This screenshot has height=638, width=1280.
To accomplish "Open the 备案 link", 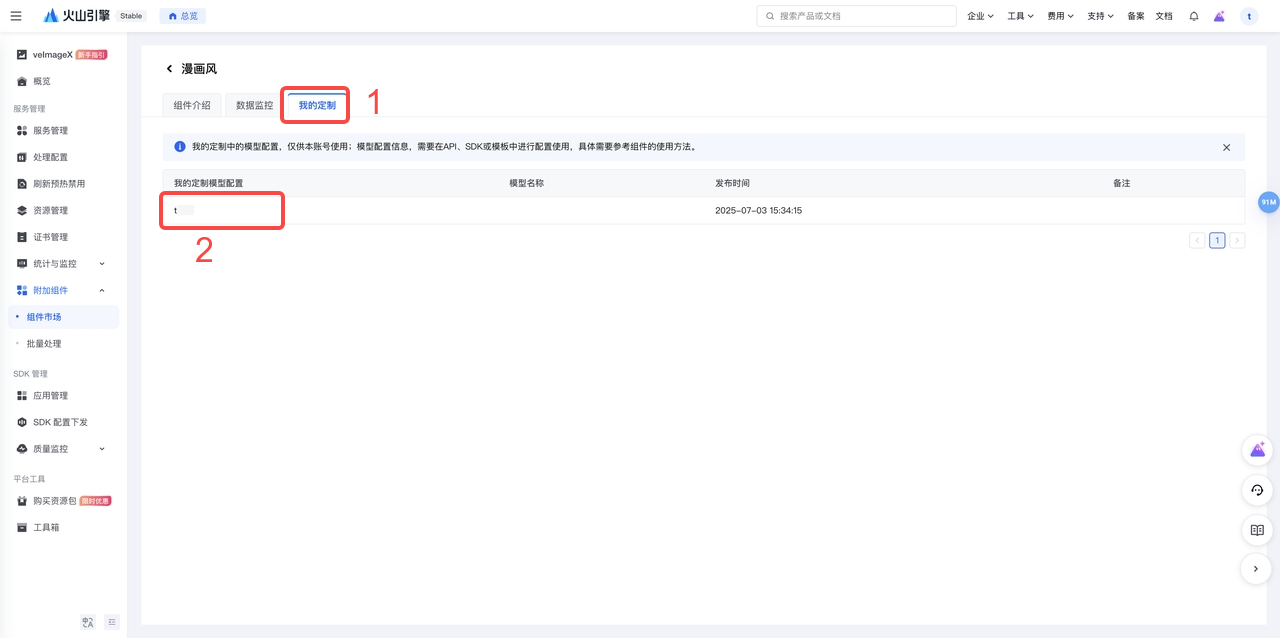I will tap(1136, 16).
